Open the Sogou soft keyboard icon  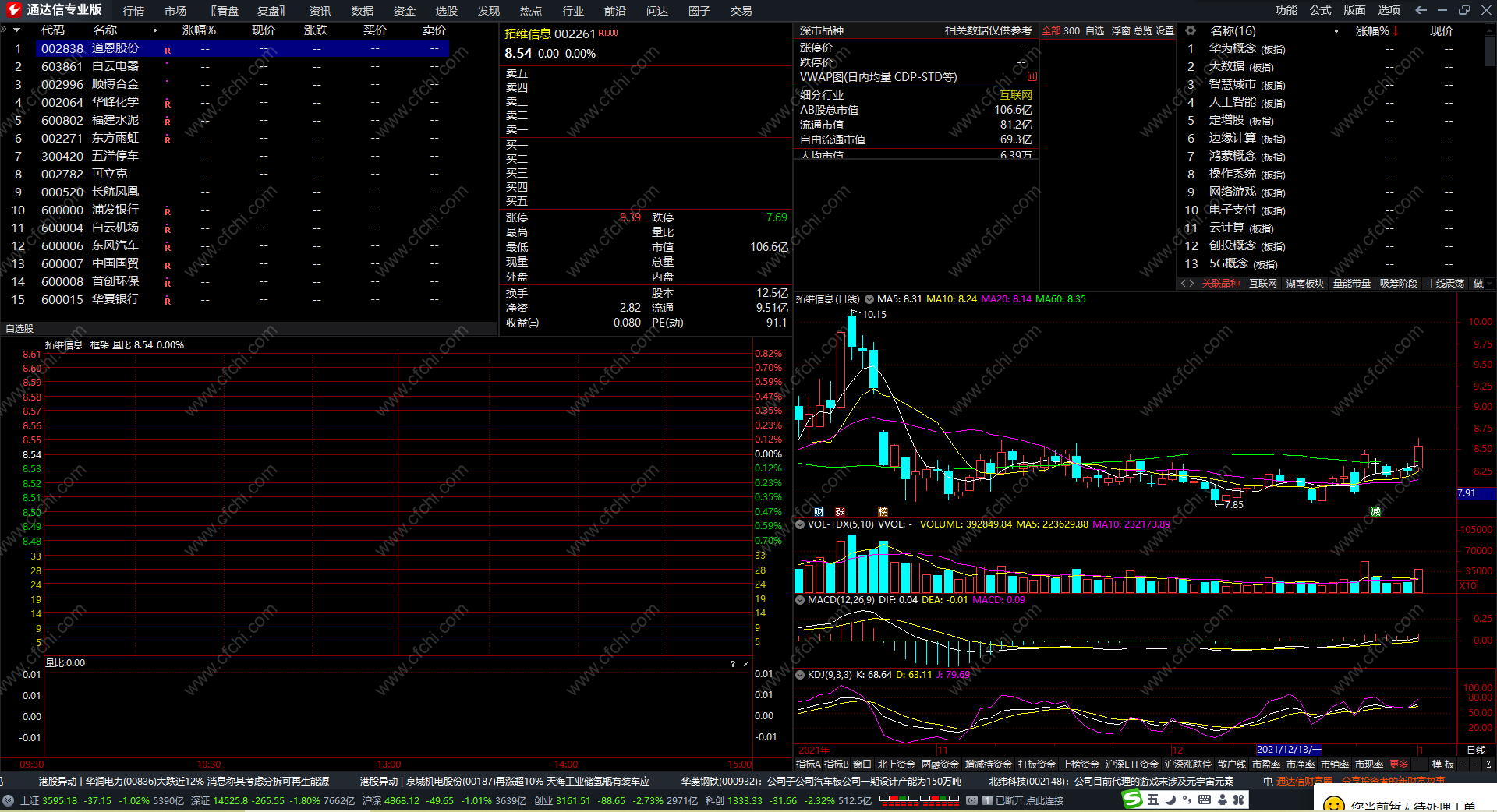pos(1205,800)
